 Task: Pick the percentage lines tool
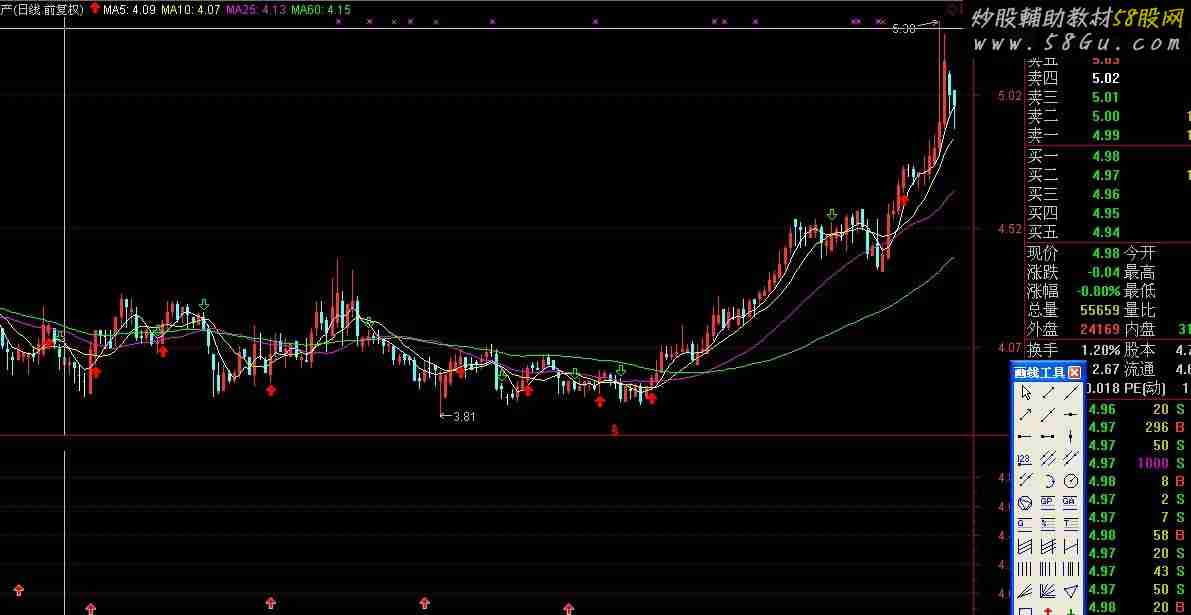1048,524
